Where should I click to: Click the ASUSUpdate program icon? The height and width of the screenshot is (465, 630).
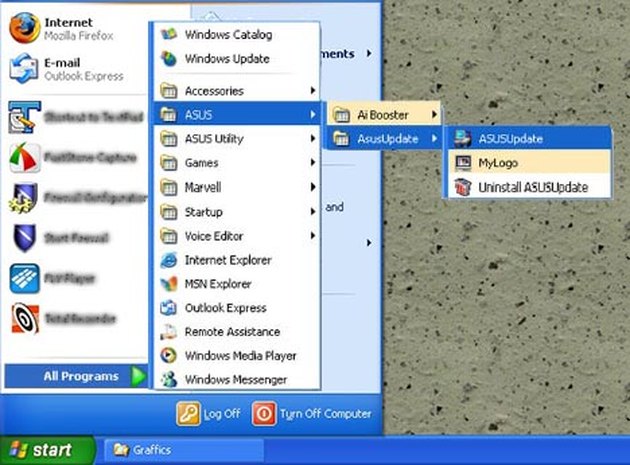tap(463, 139)
